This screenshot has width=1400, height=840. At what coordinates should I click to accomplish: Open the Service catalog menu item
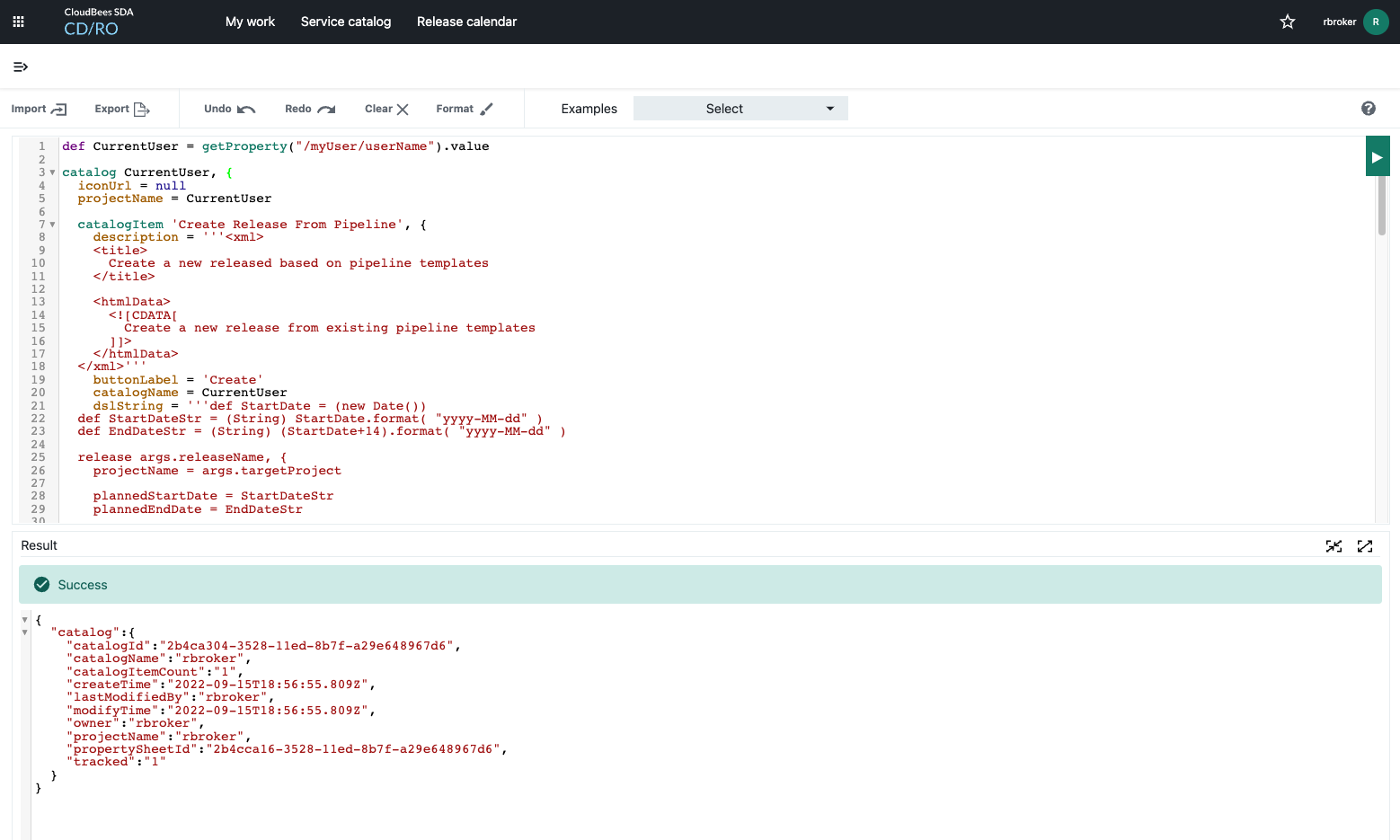click(x=345, y=21)
